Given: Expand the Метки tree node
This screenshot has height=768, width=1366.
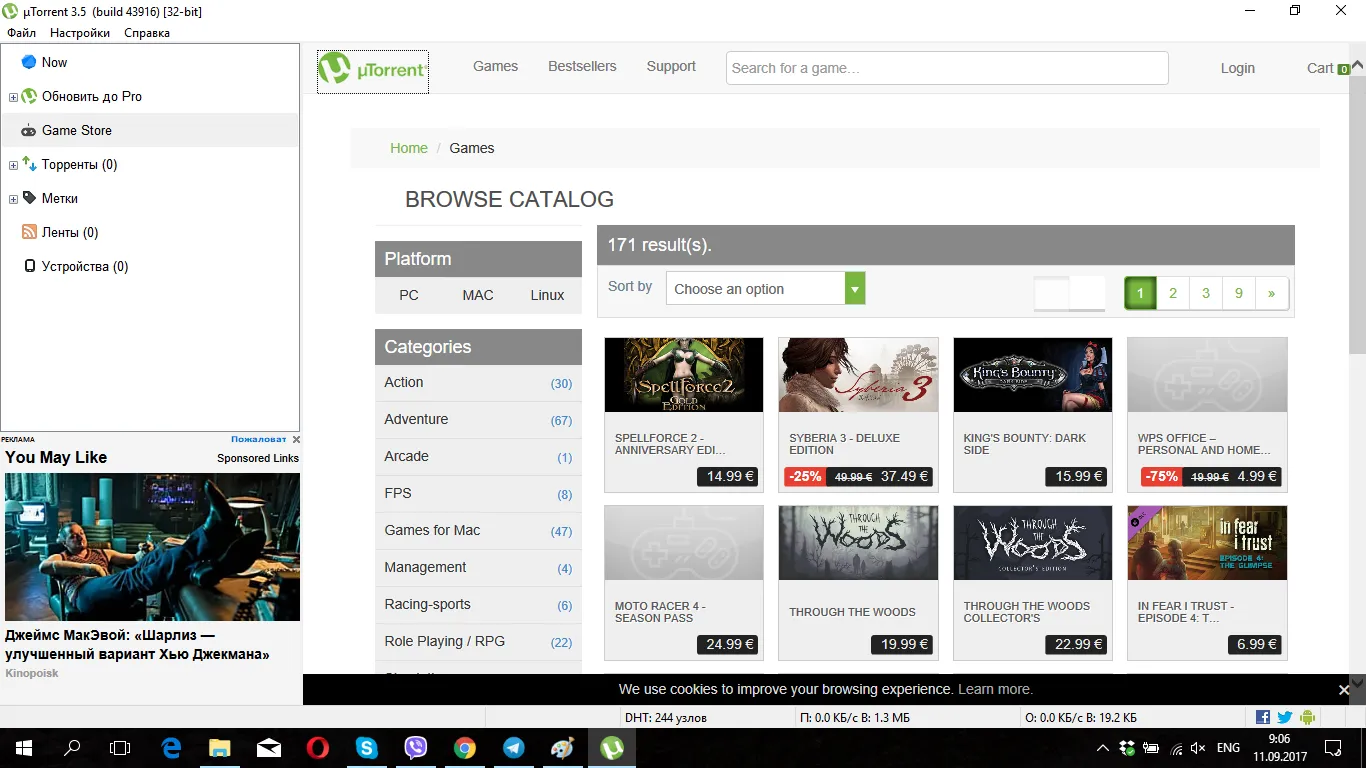Looking at the screenshot, I should click(x=13, y=199).
